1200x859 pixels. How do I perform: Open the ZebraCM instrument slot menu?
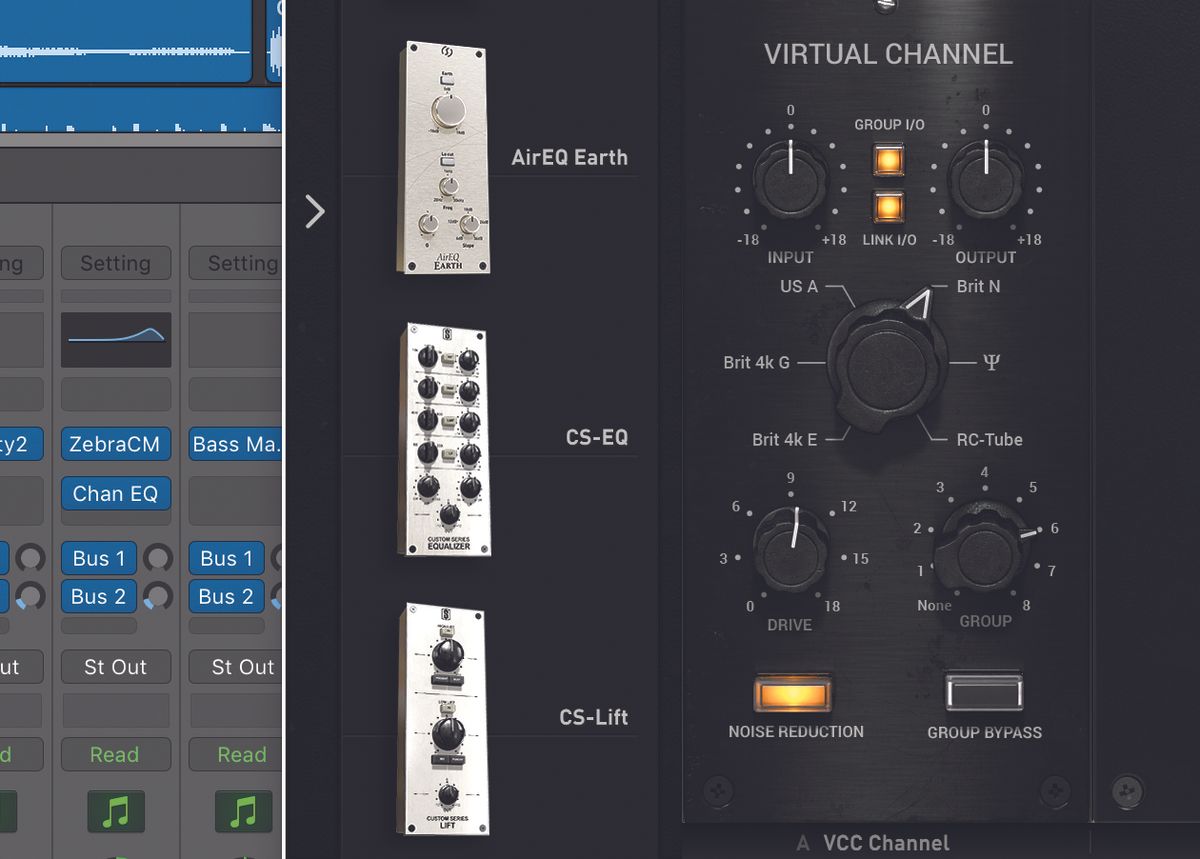pos(115,443)
